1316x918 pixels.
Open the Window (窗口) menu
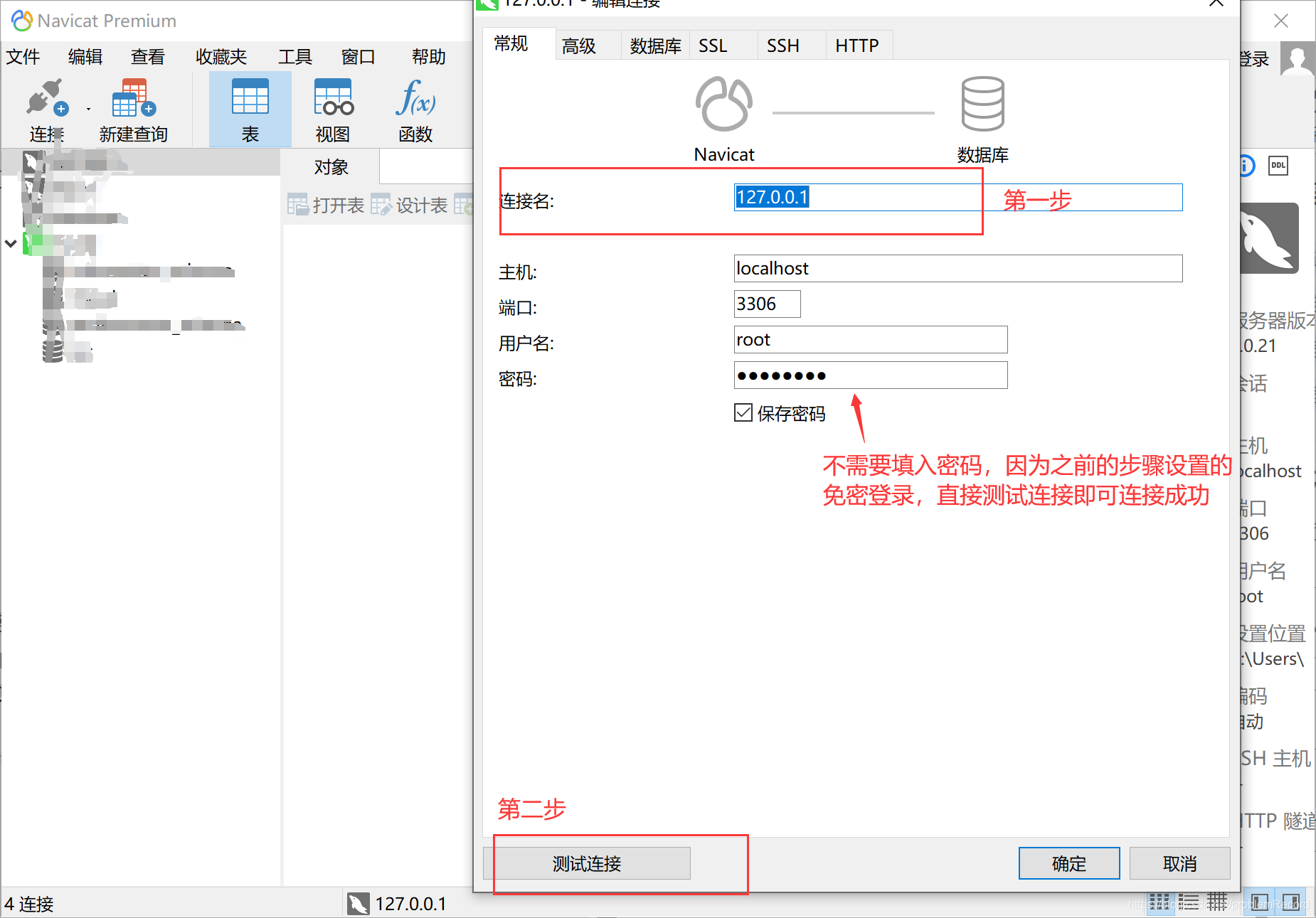tap(358, 57)
